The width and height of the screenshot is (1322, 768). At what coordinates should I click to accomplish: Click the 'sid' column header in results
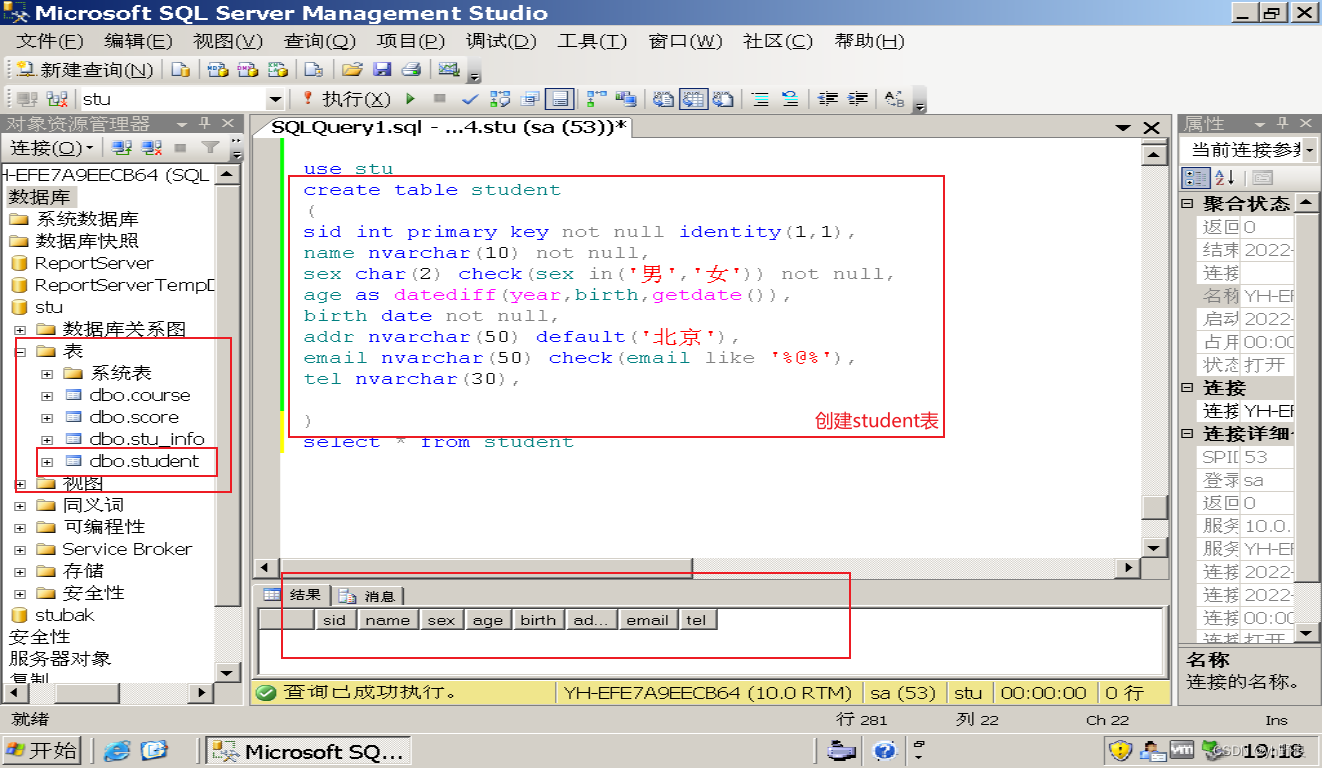pyautogui.click(x=334, y=620)
